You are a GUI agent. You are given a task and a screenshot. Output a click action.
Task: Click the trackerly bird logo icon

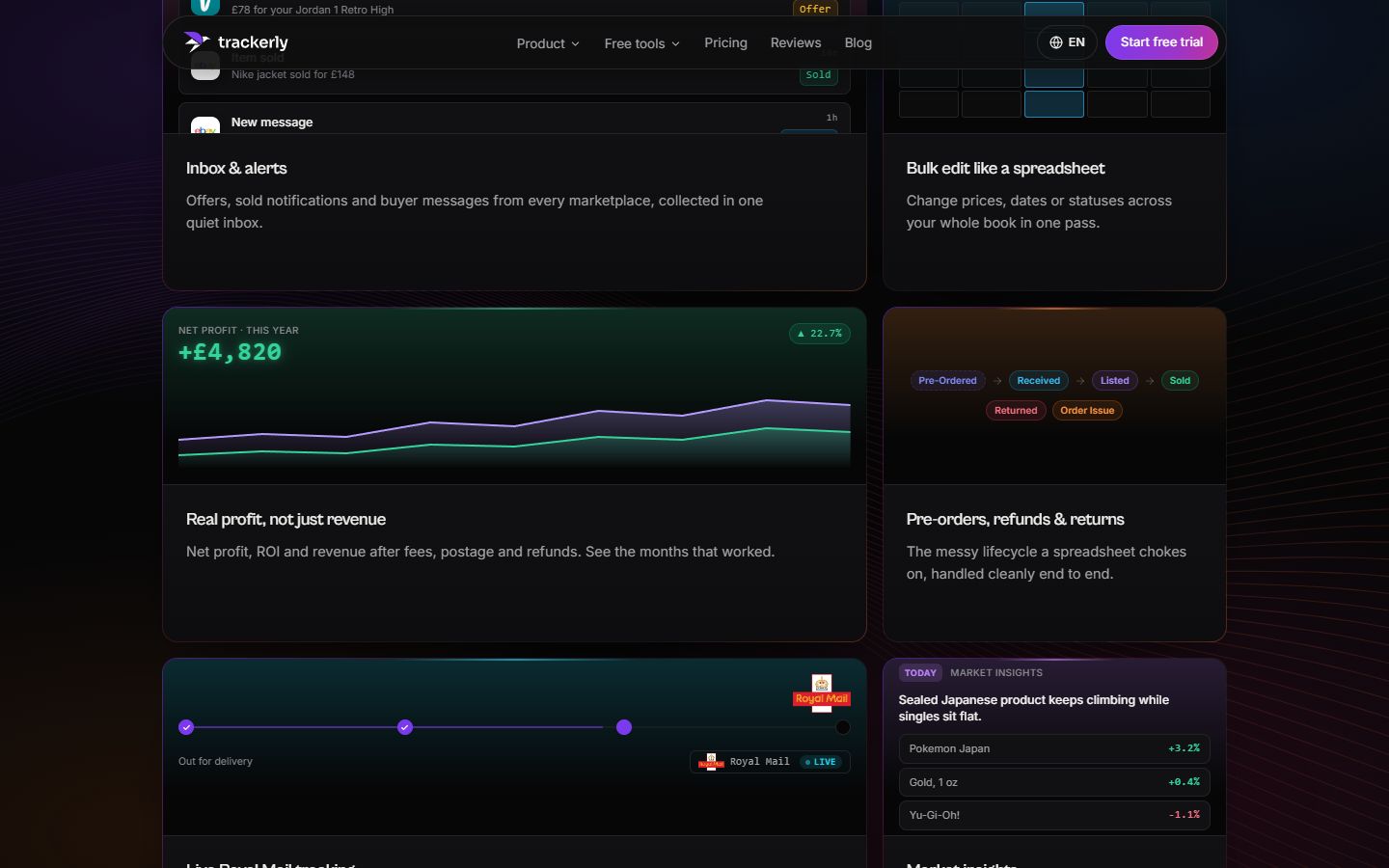click(197, 42)
